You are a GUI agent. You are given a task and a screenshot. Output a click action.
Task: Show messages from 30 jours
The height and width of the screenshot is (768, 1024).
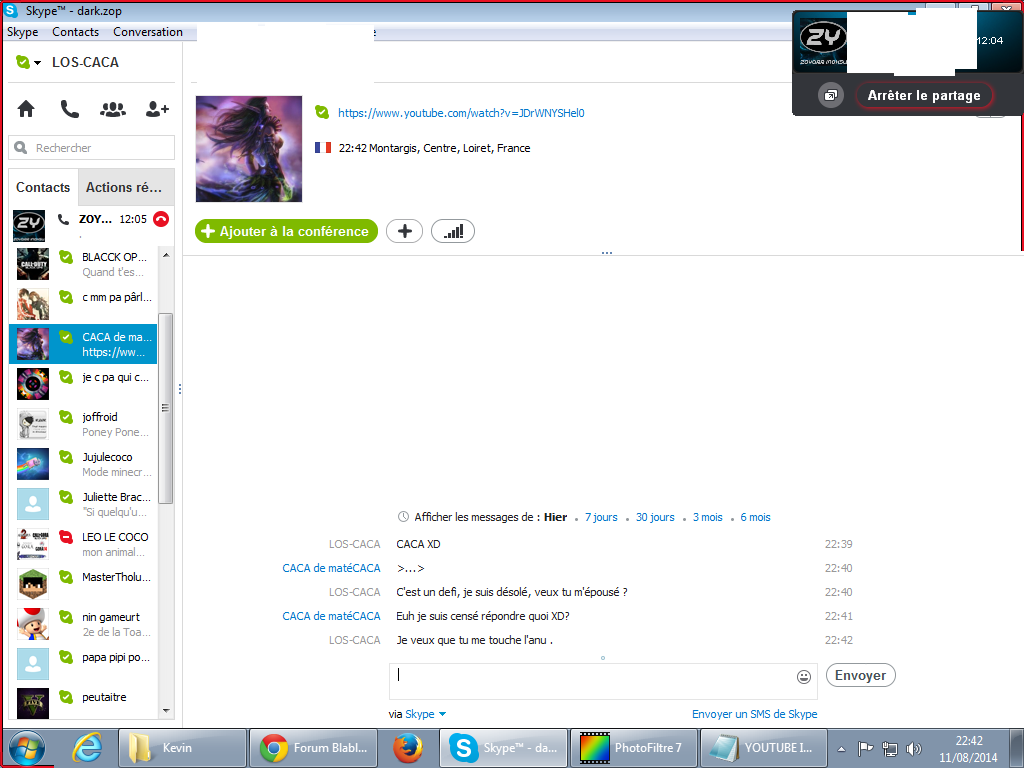[x=655, y=517]
